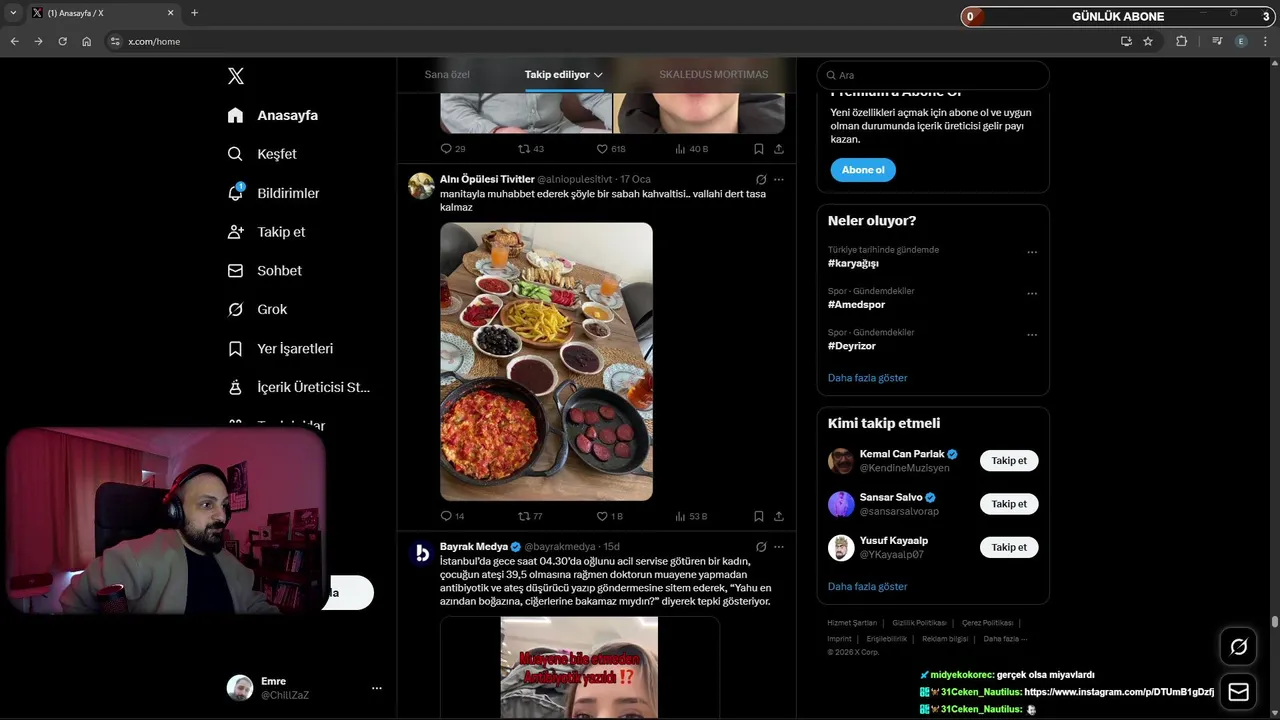1280x720 pixels.
Task: Bookmark the top post with 618 likes
Action: click(x=759, y=148)
